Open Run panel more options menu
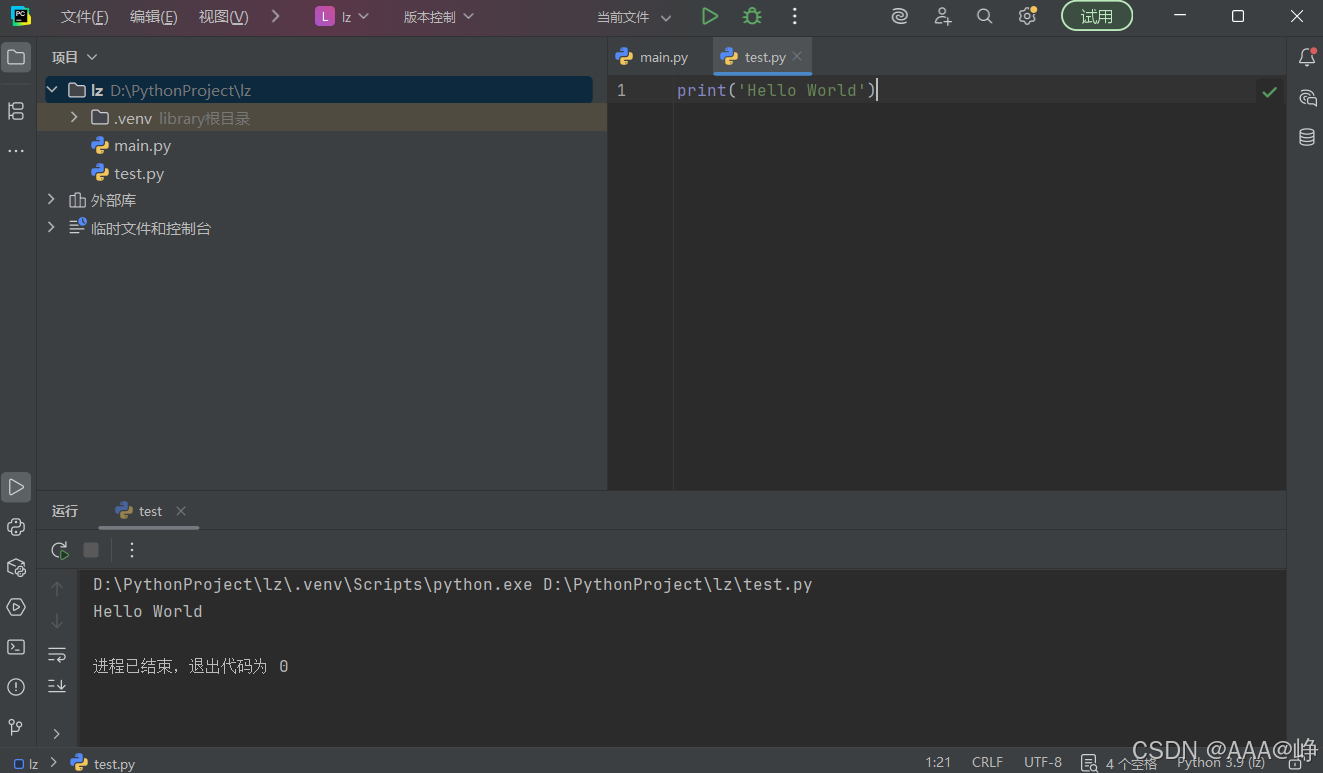This screenshot has width=1323, height=773. click(x=132, y=550)
